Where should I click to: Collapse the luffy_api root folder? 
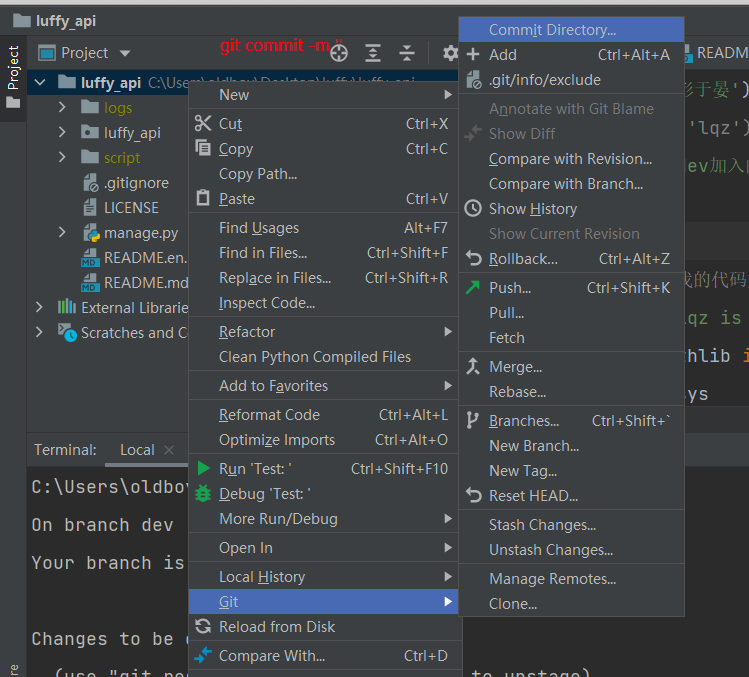coord(40,83)
